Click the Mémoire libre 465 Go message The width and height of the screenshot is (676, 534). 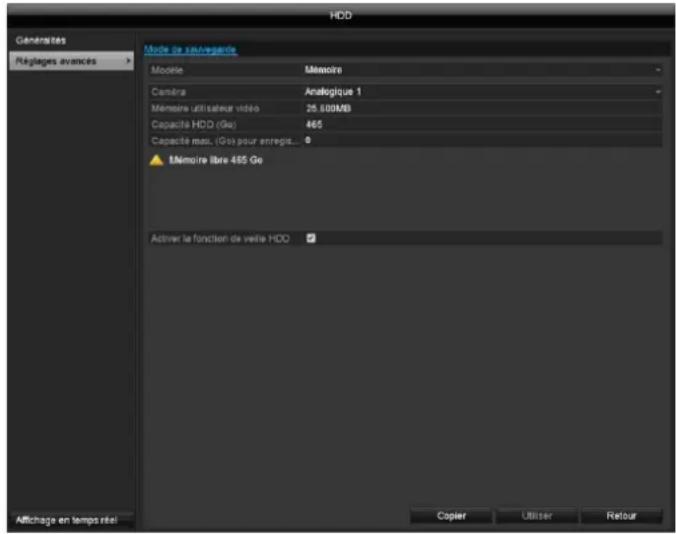[216, 160]
